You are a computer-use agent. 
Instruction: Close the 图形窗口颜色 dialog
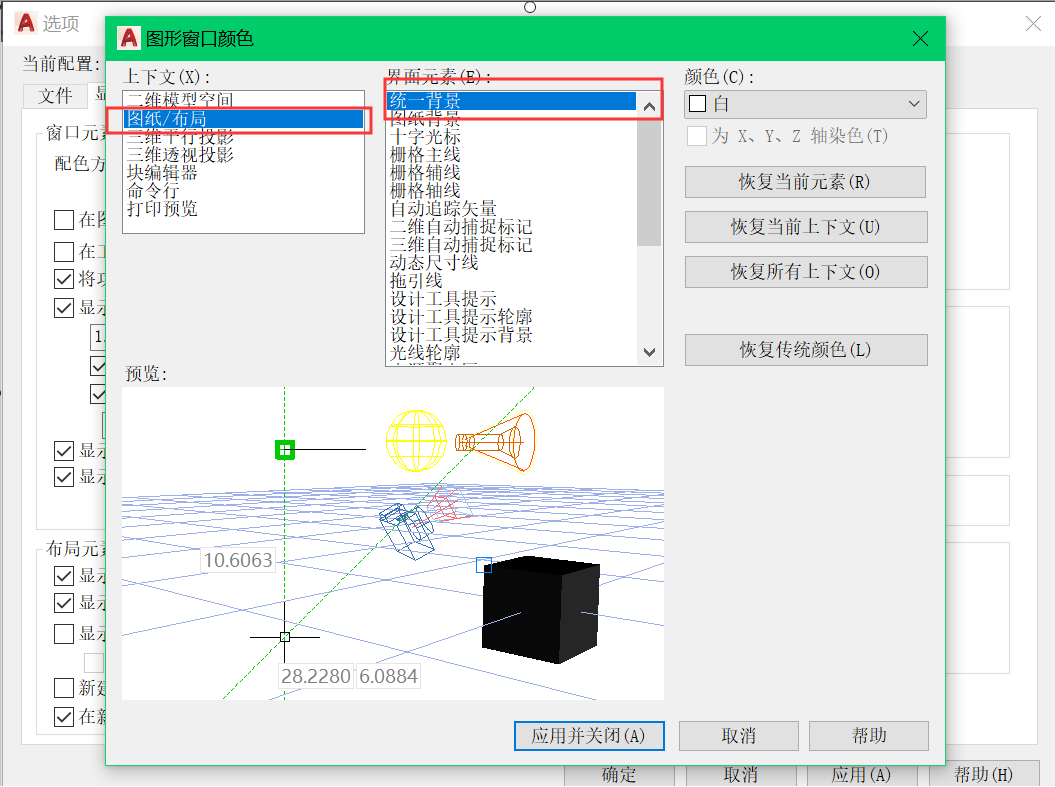coord(920,39)
